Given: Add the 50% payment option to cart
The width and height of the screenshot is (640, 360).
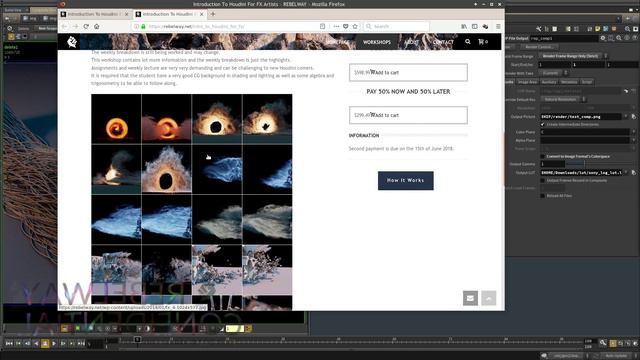Looking at the screenshot, I should tap(408, 115).
